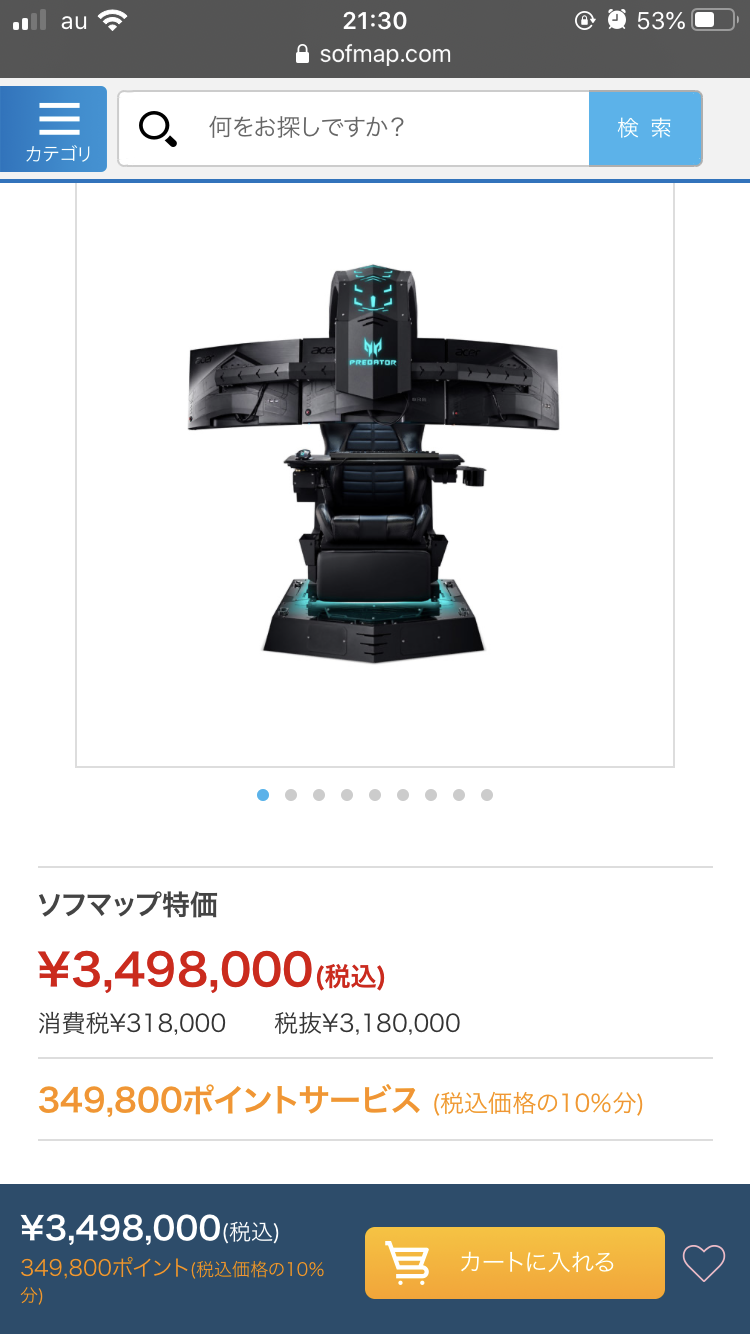
Task: Click the 検索 search button
Action: coord(645,128)
